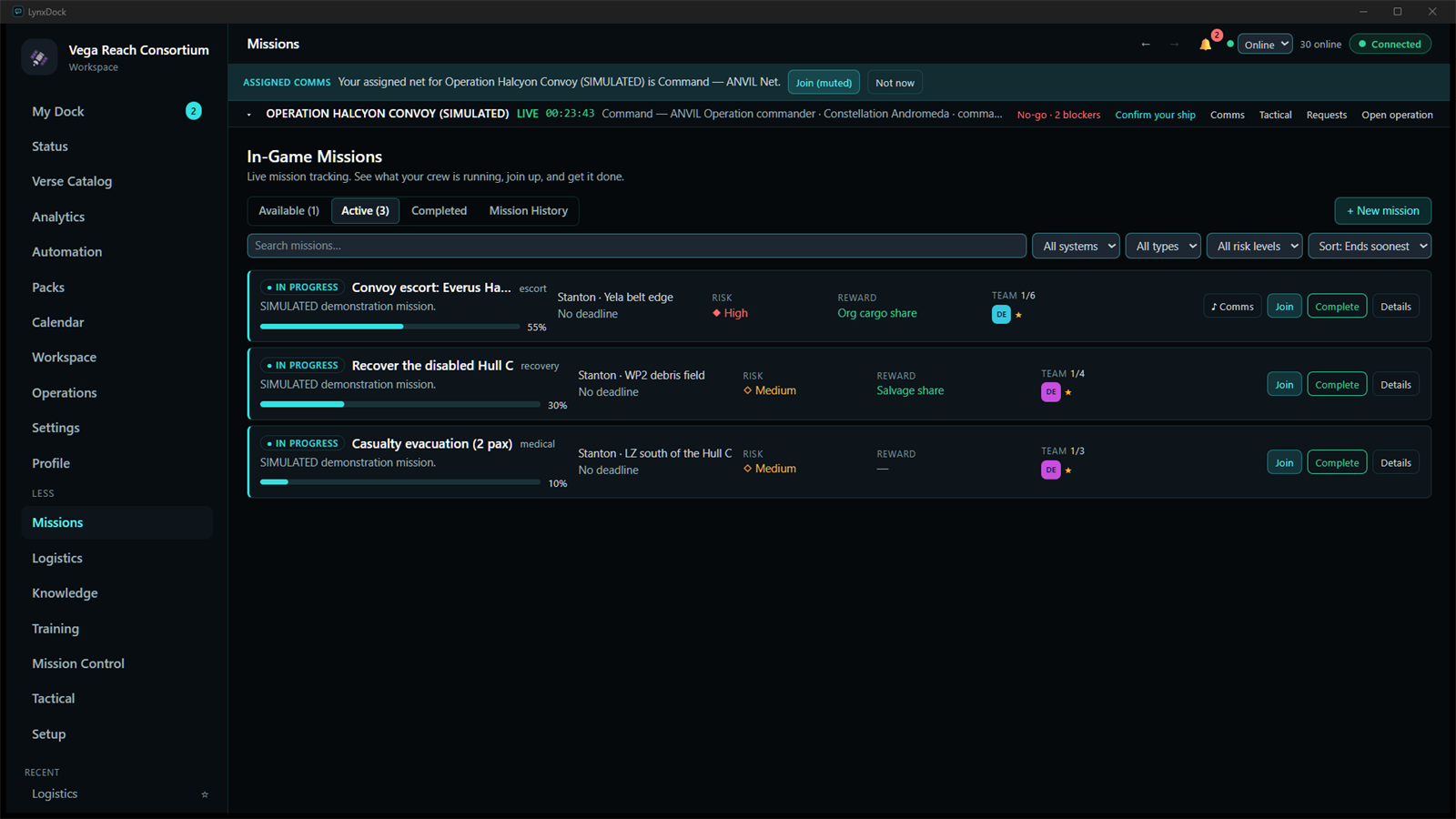Click the LynxDock app icon in title bar
Image resolution: width=1456 pixels, height=819 pixels.
click(x=18, y=12)
